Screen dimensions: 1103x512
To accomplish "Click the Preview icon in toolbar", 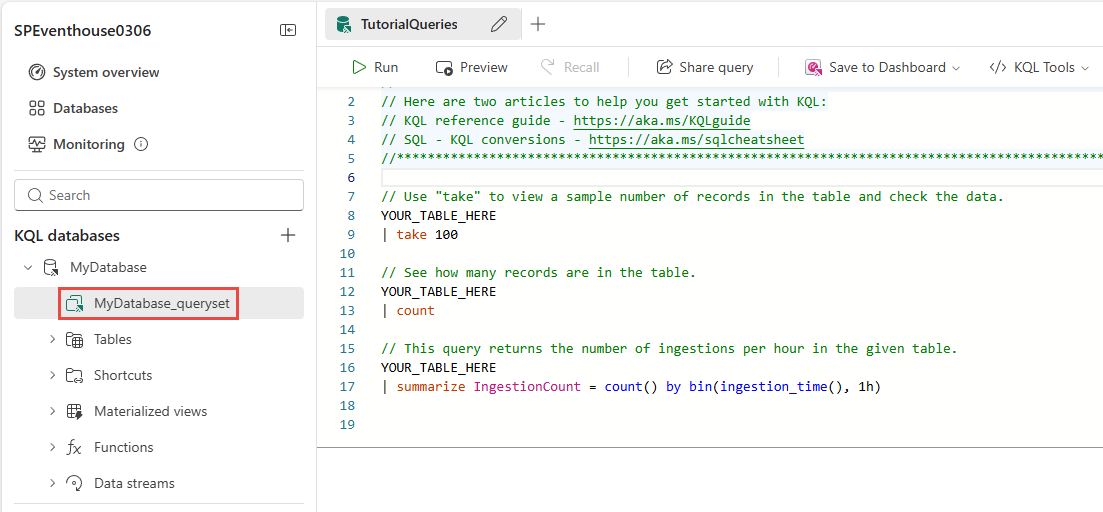I will (444, 68).
